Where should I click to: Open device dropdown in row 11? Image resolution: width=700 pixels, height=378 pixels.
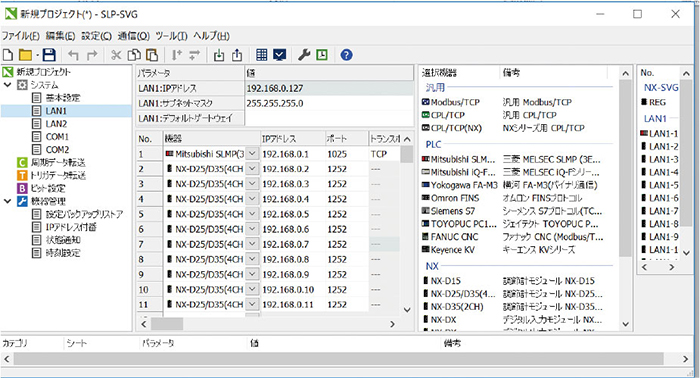click(252, 304)
